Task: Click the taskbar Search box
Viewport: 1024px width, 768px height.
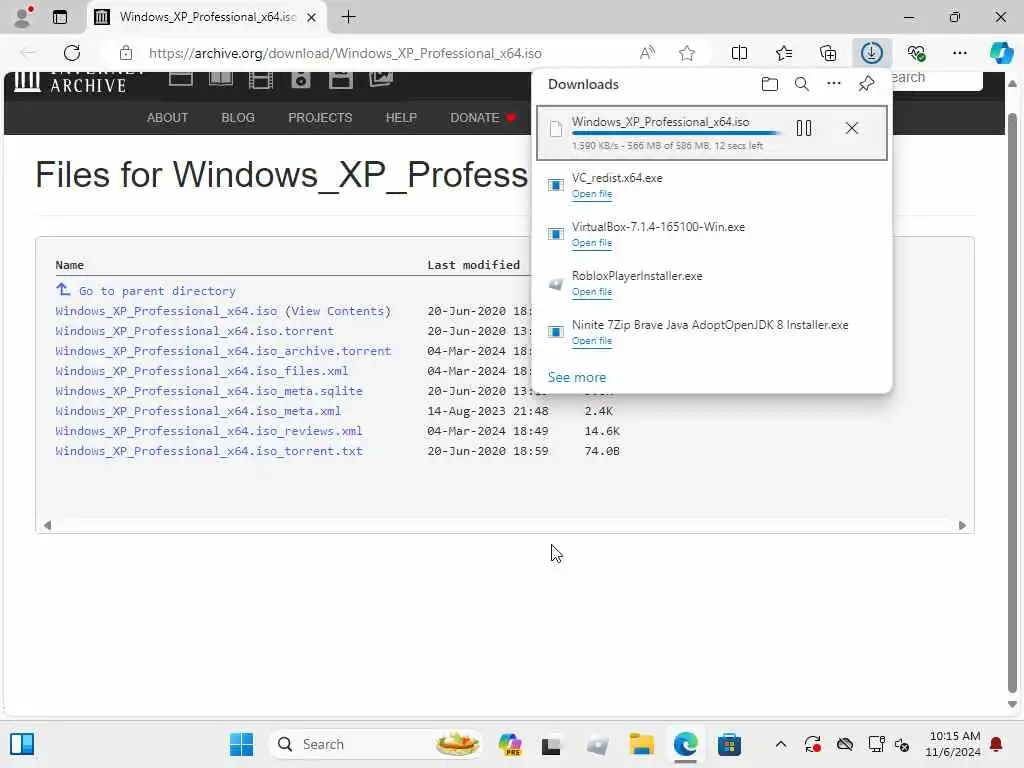Action: [376, 744]
